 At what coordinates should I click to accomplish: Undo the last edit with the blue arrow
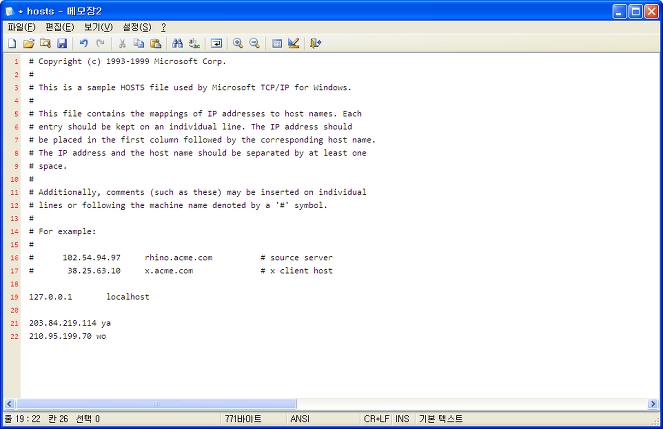pyautogui.click(x=84, y=43)
